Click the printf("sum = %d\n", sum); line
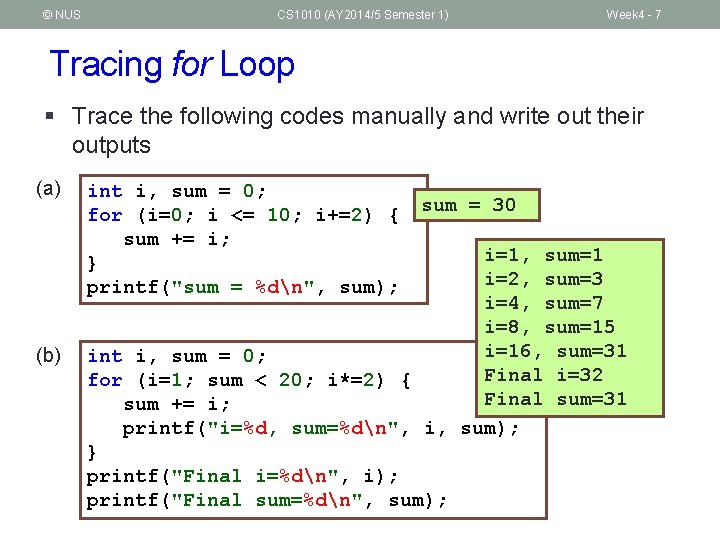 click(242, 287)
